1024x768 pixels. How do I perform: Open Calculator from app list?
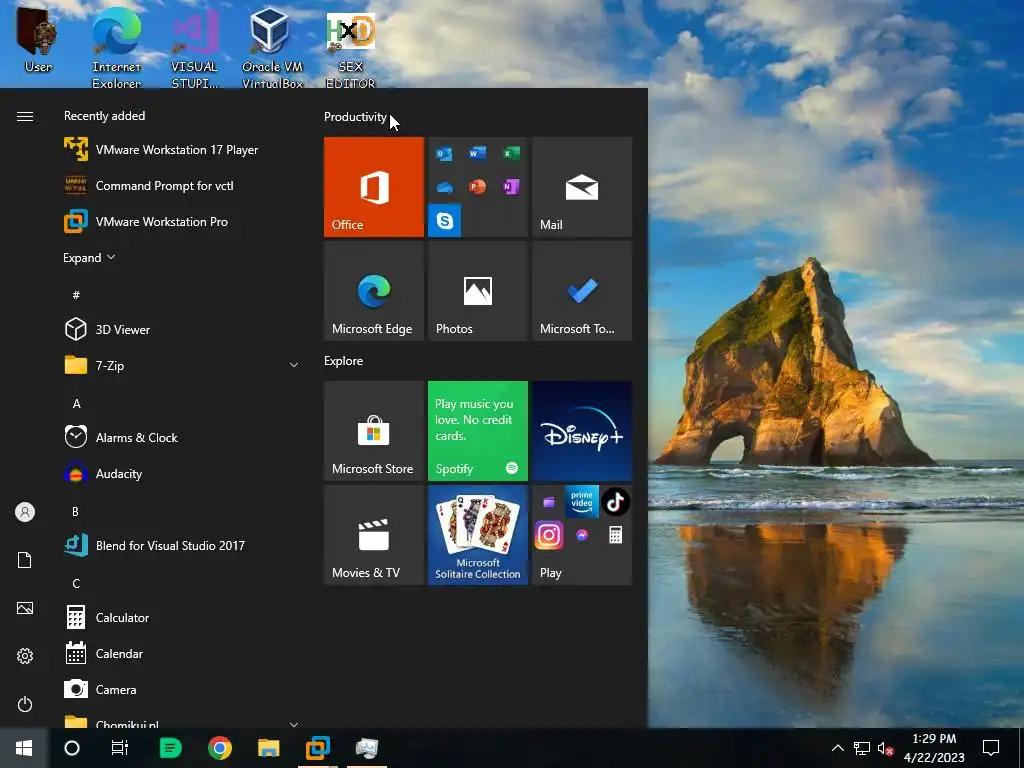click(176, 617)
